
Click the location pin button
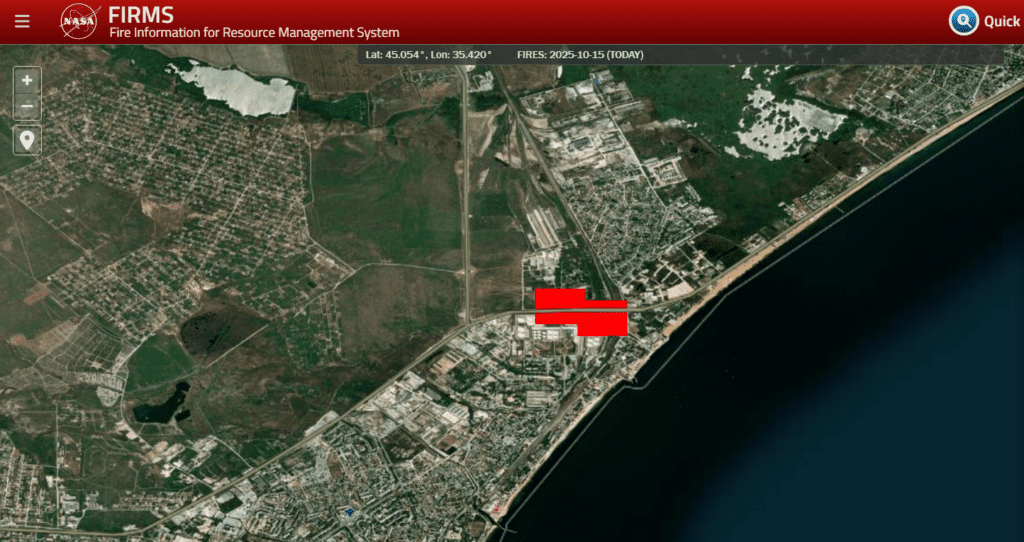(27, 140)
